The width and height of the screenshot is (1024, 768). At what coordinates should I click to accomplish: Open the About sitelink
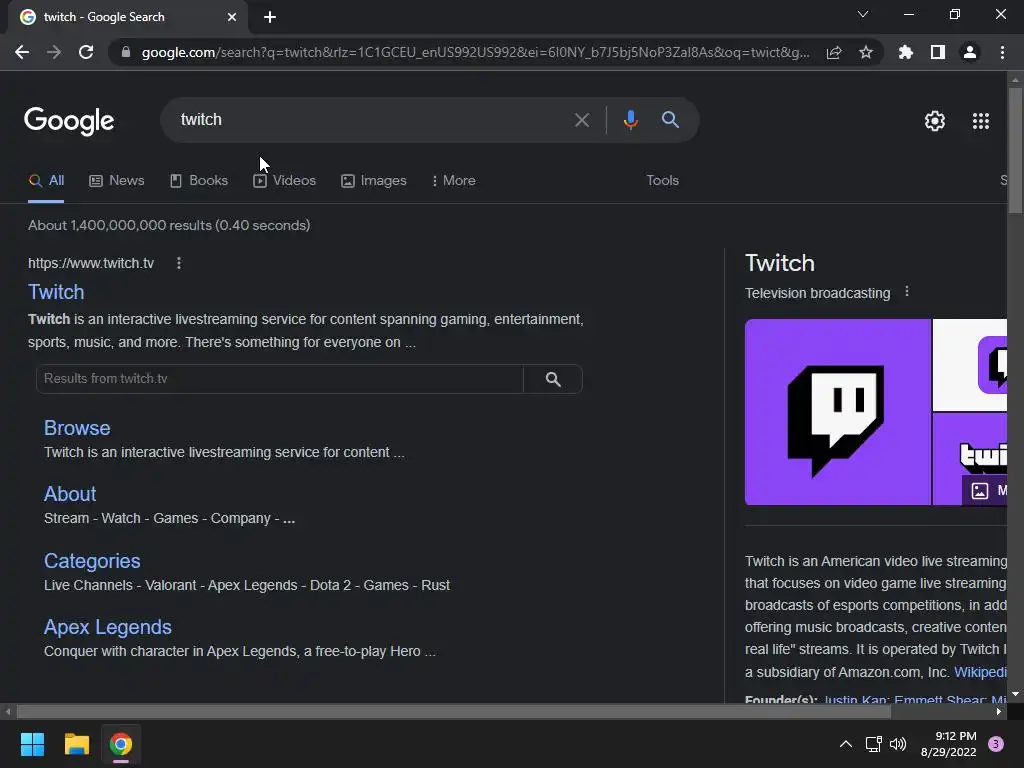(x=70, y=494)
